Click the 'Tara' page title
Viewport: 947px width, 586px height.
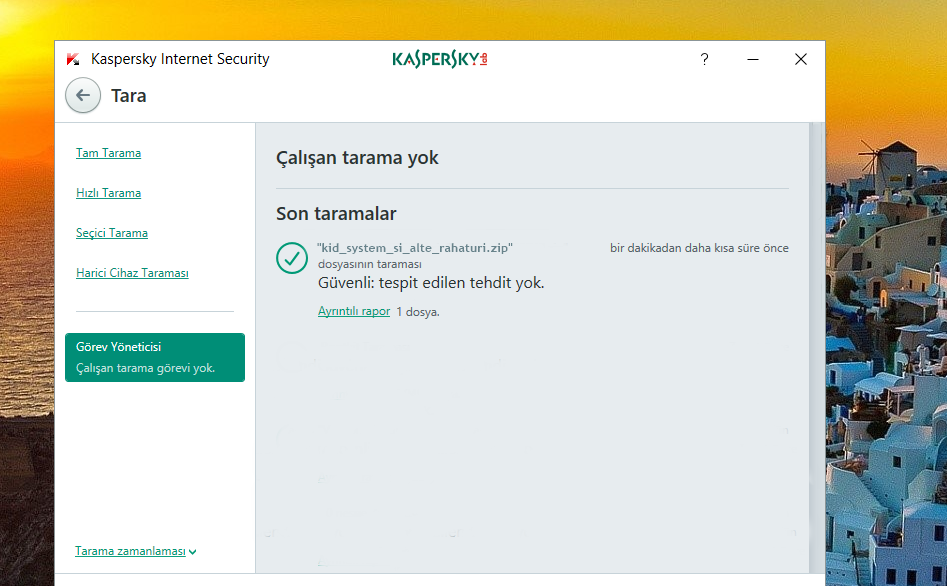pyautogui.click(x=129, y=95)
